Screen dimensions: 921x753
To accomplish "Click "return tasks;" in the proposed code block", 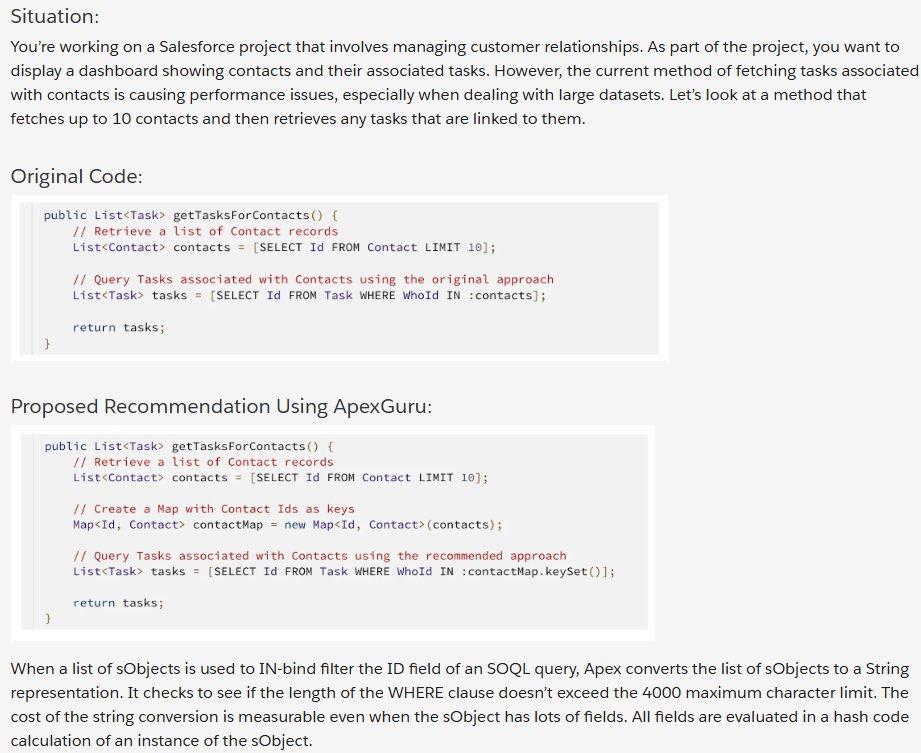I will pyautogui.click(x=118, y=603).
